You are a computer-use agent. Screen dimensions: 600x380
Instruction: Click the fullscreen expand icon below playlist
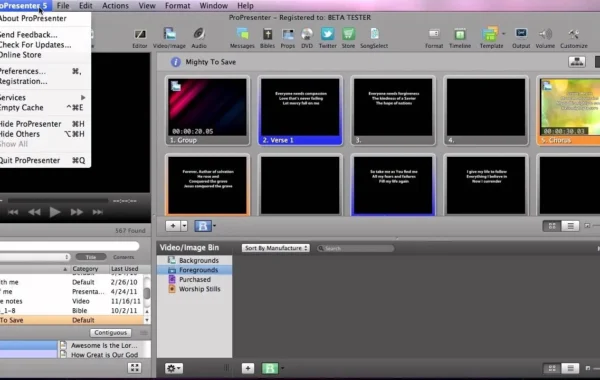[x=135, y=368]
